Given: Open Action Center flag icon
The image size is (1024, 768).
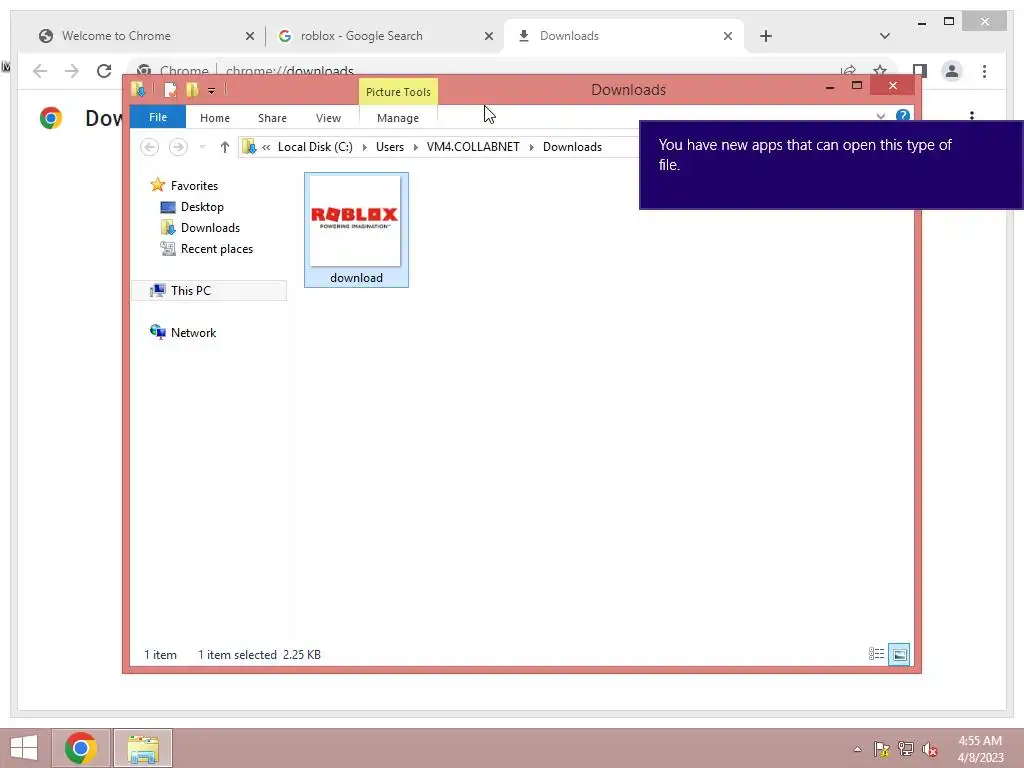Looking at the screenshot, I should click(881, 749).
